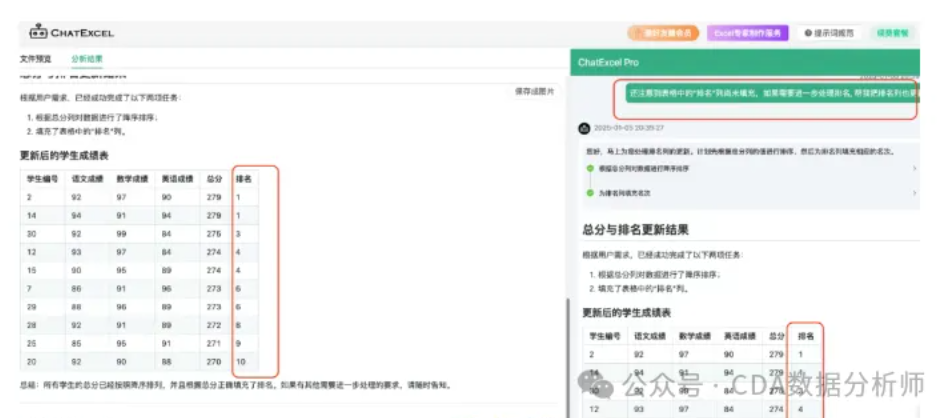Click the bot avatar next to the timestamp
Image resolution: width=952 pixels, height=418 pixels.
pyautogui.click(x=584, y=128)
